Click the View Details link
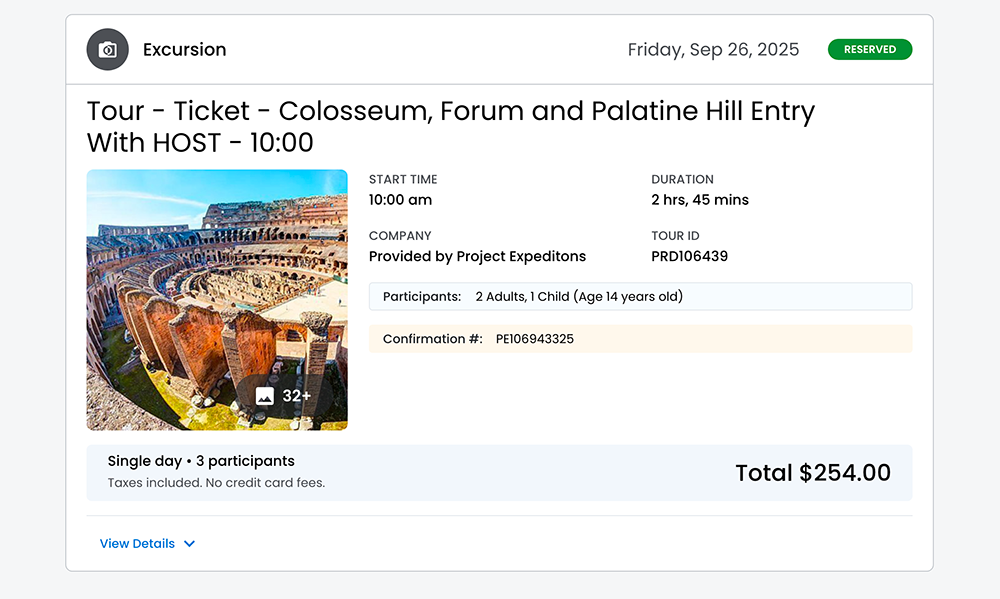Screen dimensions: 1000x599 coord(137,544)
